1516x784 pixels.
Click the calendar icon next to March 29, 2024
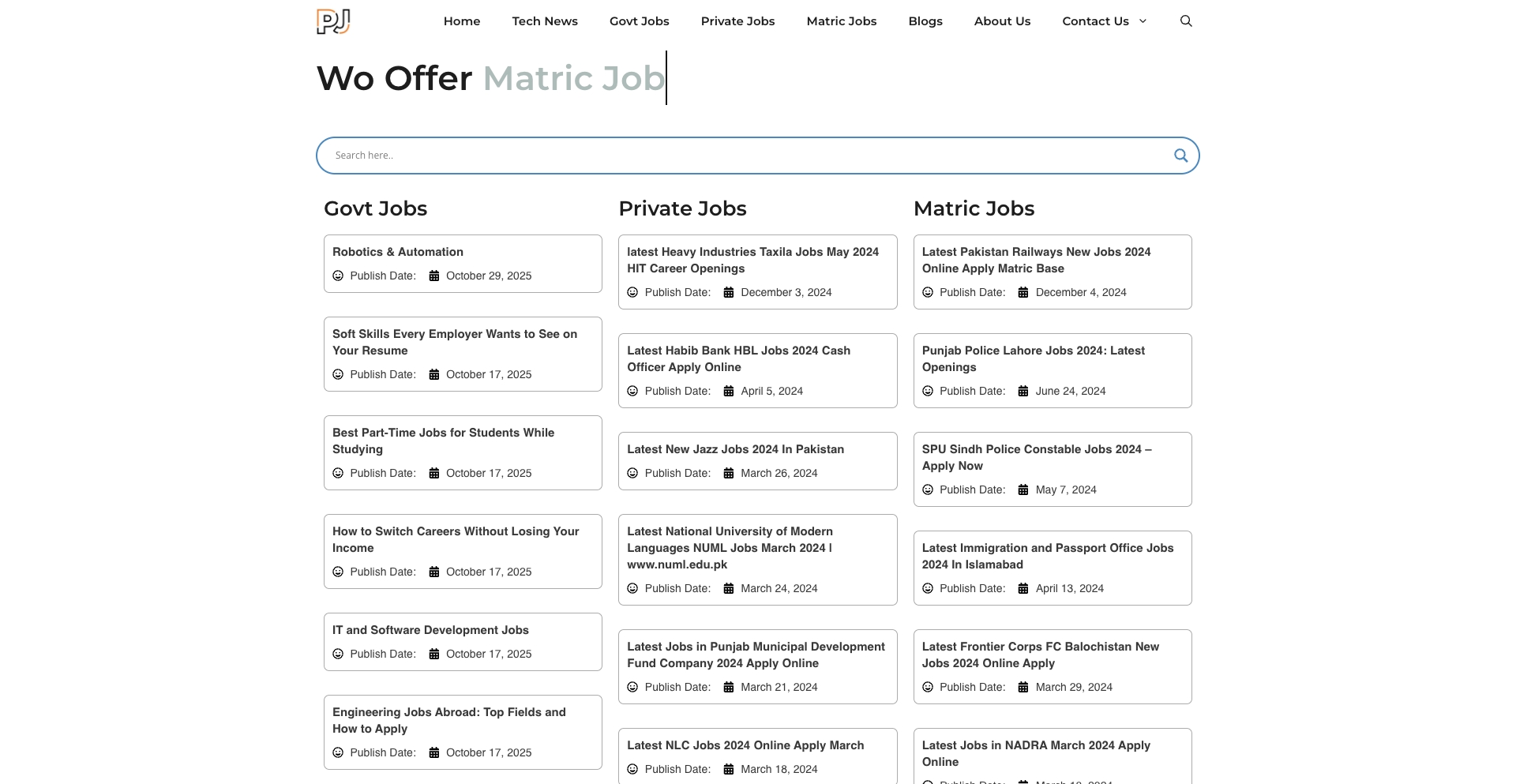click(1024, 687)
